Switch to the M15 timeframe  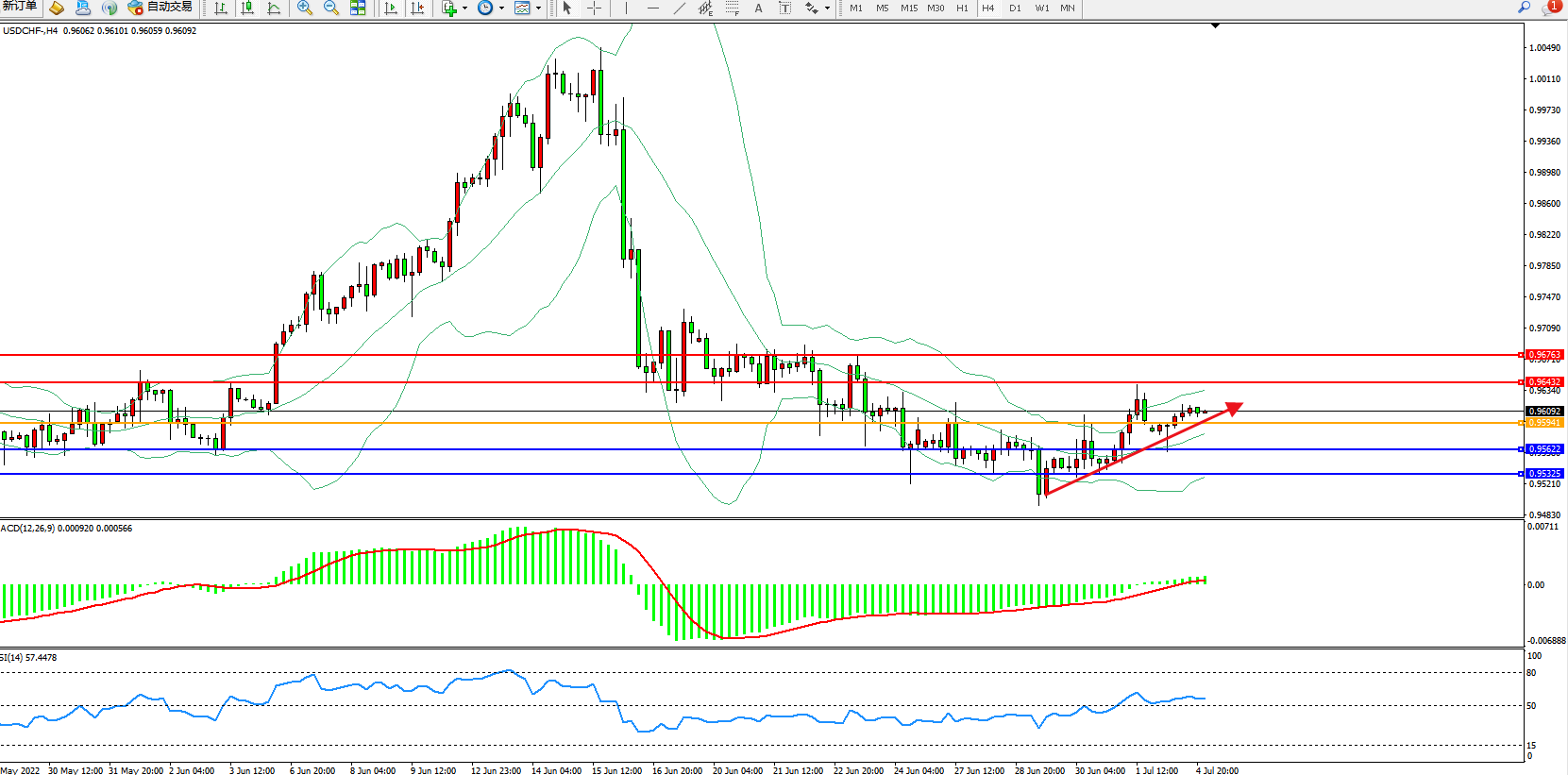[909, 8]
